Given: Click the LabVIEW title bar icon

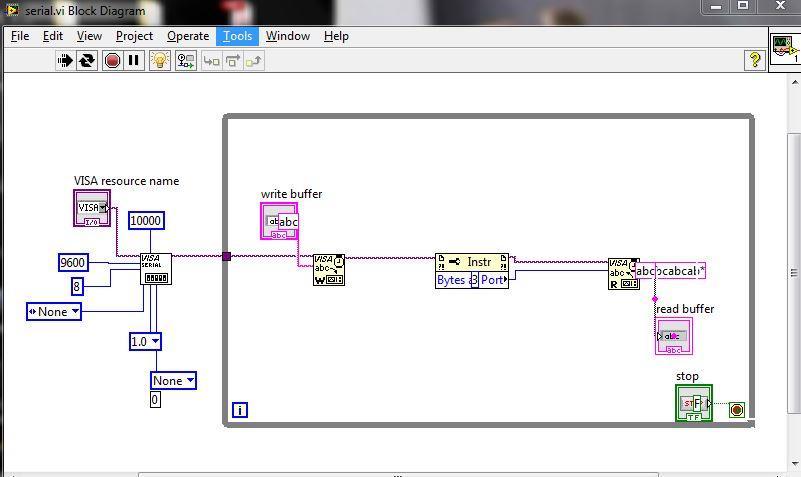Looking at the screenshot, I should [x=12, y=10].
